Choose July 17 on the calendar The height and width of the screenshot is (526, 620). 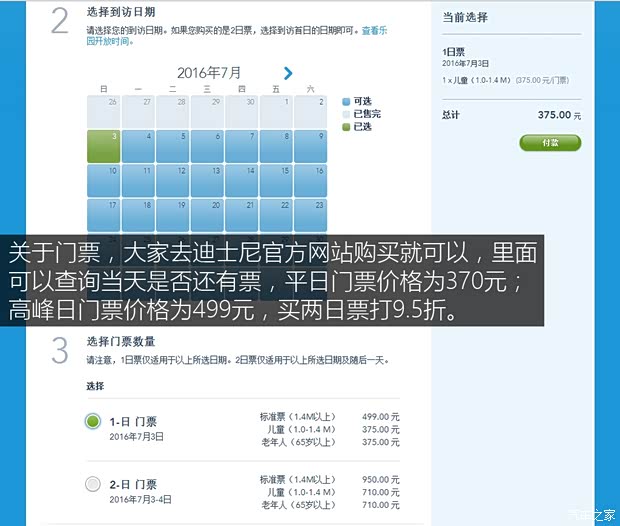(x=104, y=215)
